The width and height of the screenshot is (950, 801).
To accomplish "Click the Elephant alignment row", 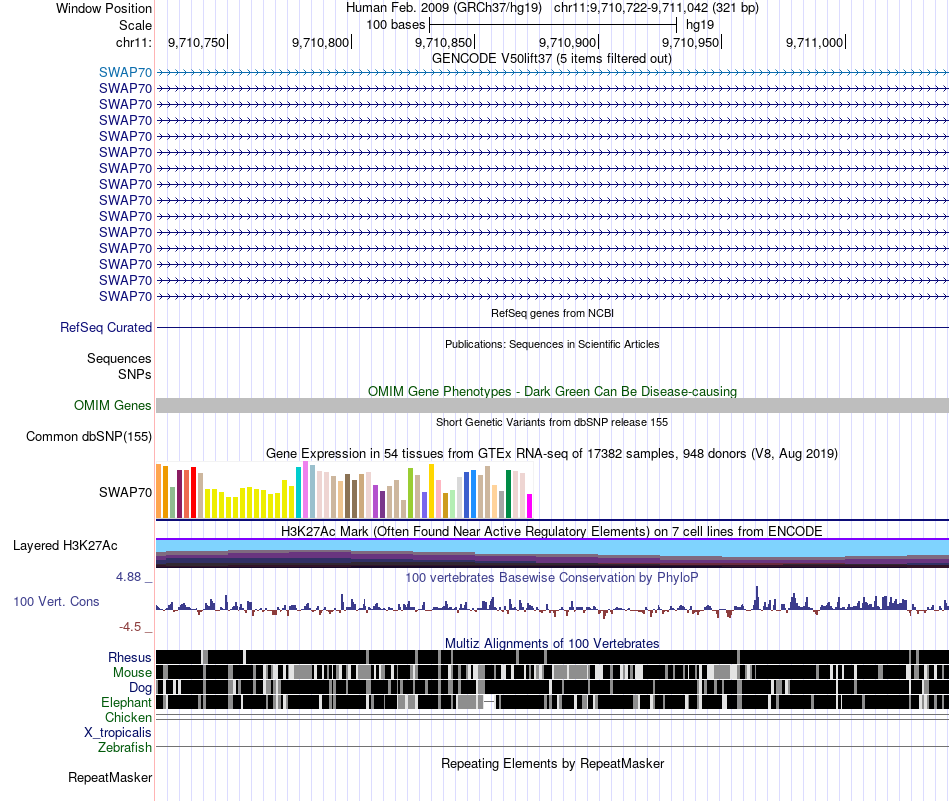I will (552, 702).
